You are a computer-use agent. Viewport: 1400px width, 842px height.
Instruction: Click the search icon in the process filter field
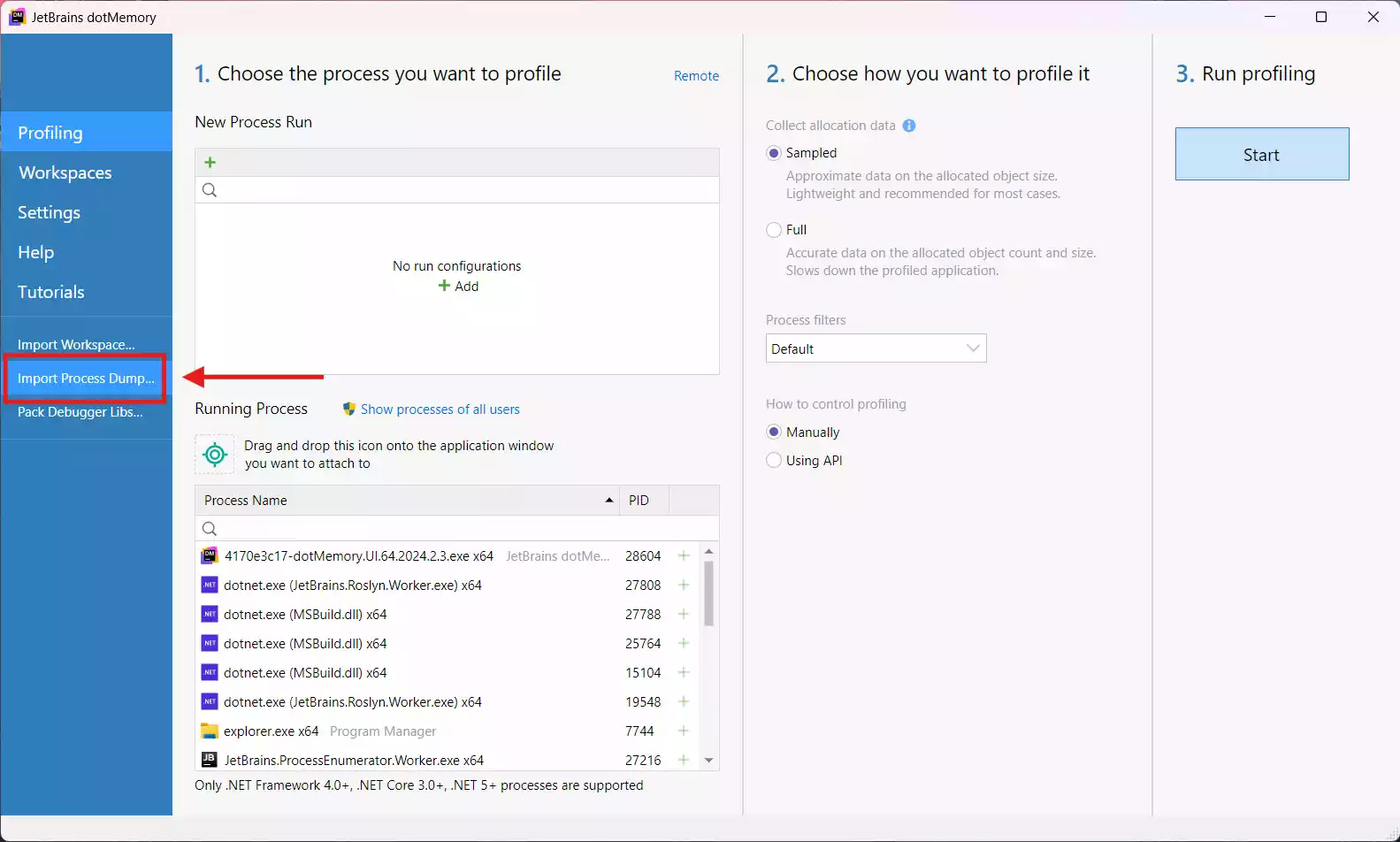pos(210,529)
